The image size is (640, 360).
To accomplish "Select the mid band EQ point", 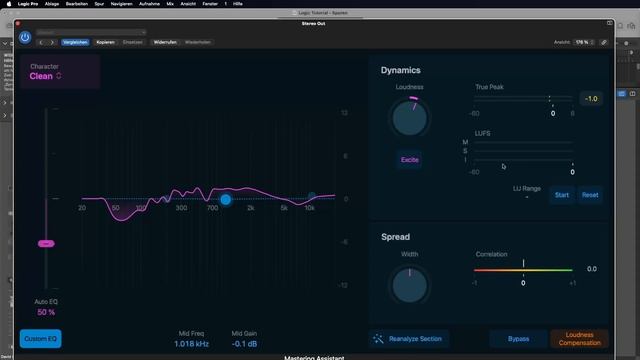I will pos(226,200).
